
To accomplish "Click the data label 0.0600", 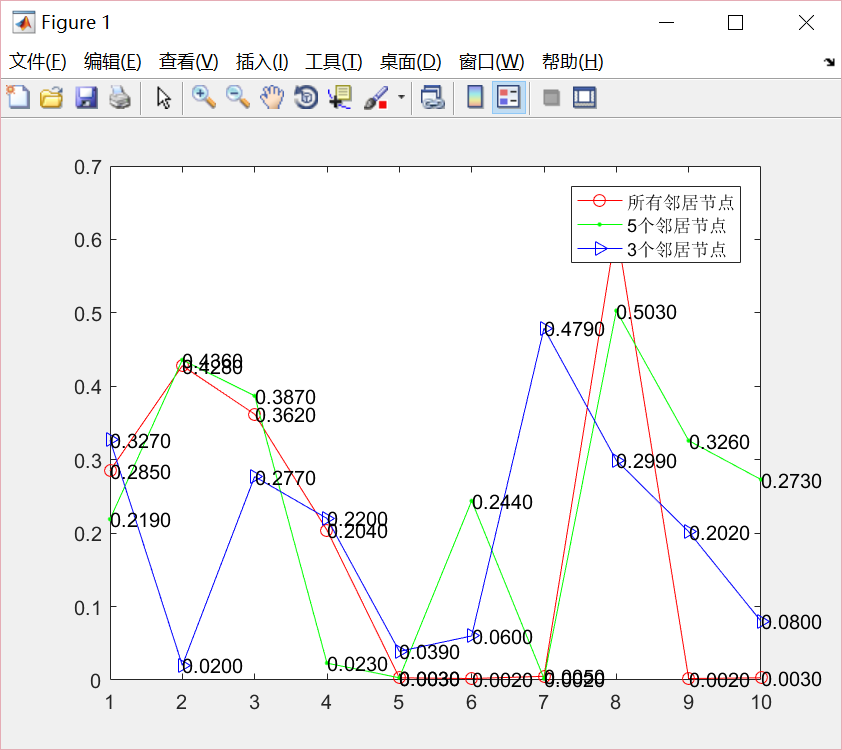I will pos(502,637).
